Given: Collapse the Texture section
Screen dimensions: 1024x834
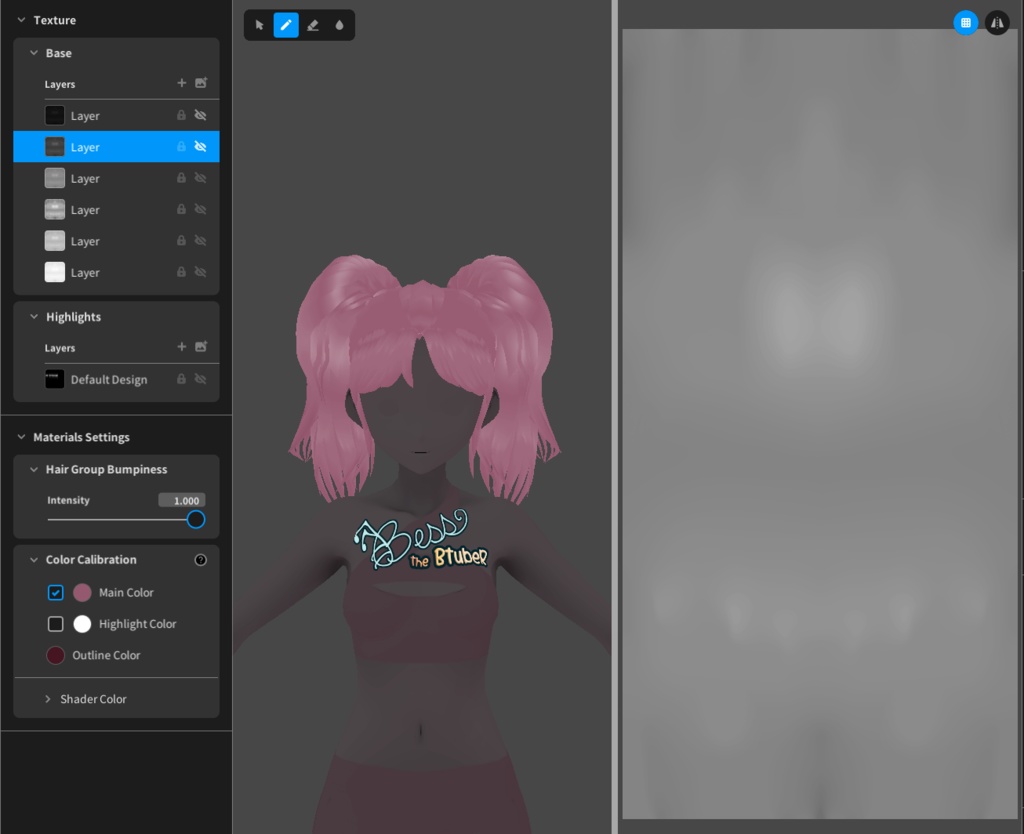Looking at the screenshot, I should [22, 20].
